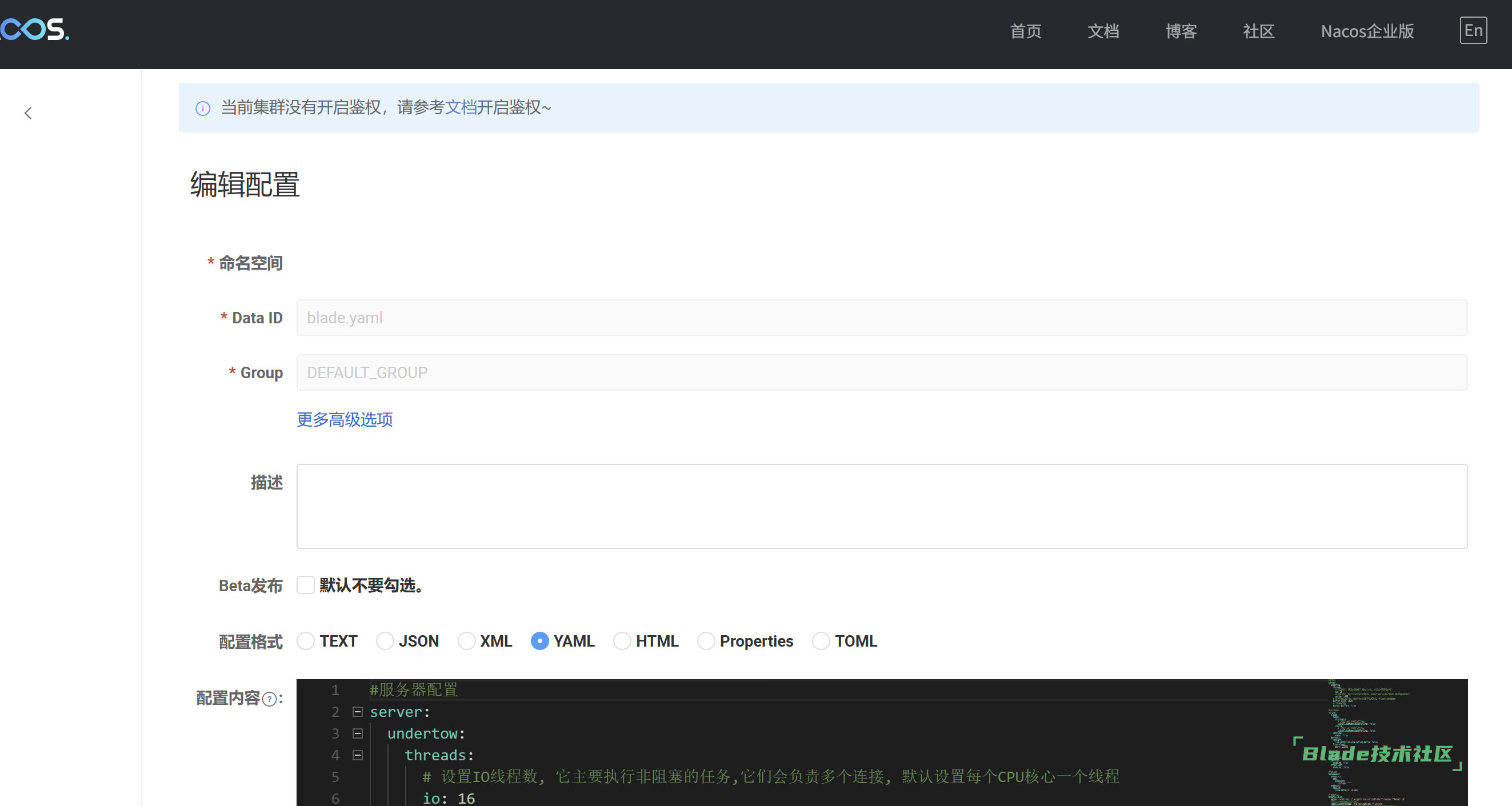
Task: Collapse the threads: fold marker
Action: click(x=358, y=755)
